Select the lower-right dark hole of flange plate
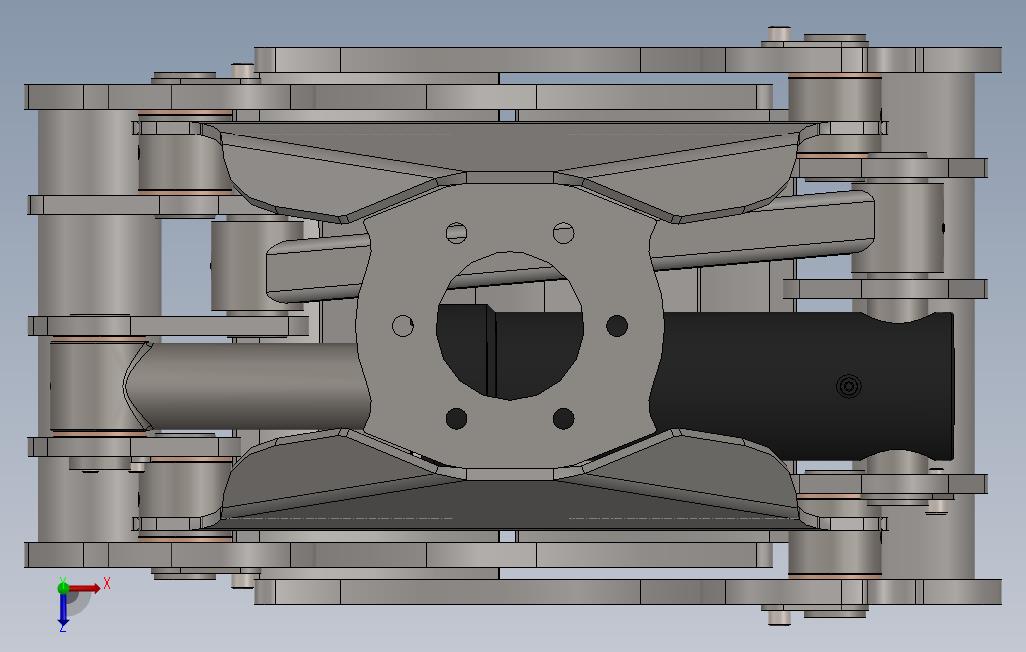 click(563, 418)
